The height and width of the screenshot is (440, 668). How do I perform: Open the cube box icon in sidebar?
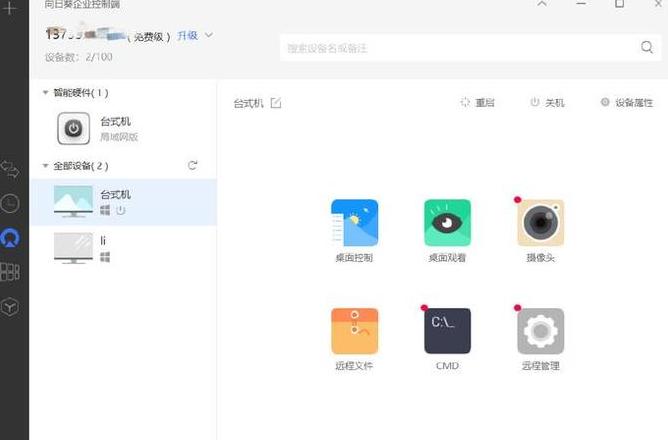tap(10, 307)
